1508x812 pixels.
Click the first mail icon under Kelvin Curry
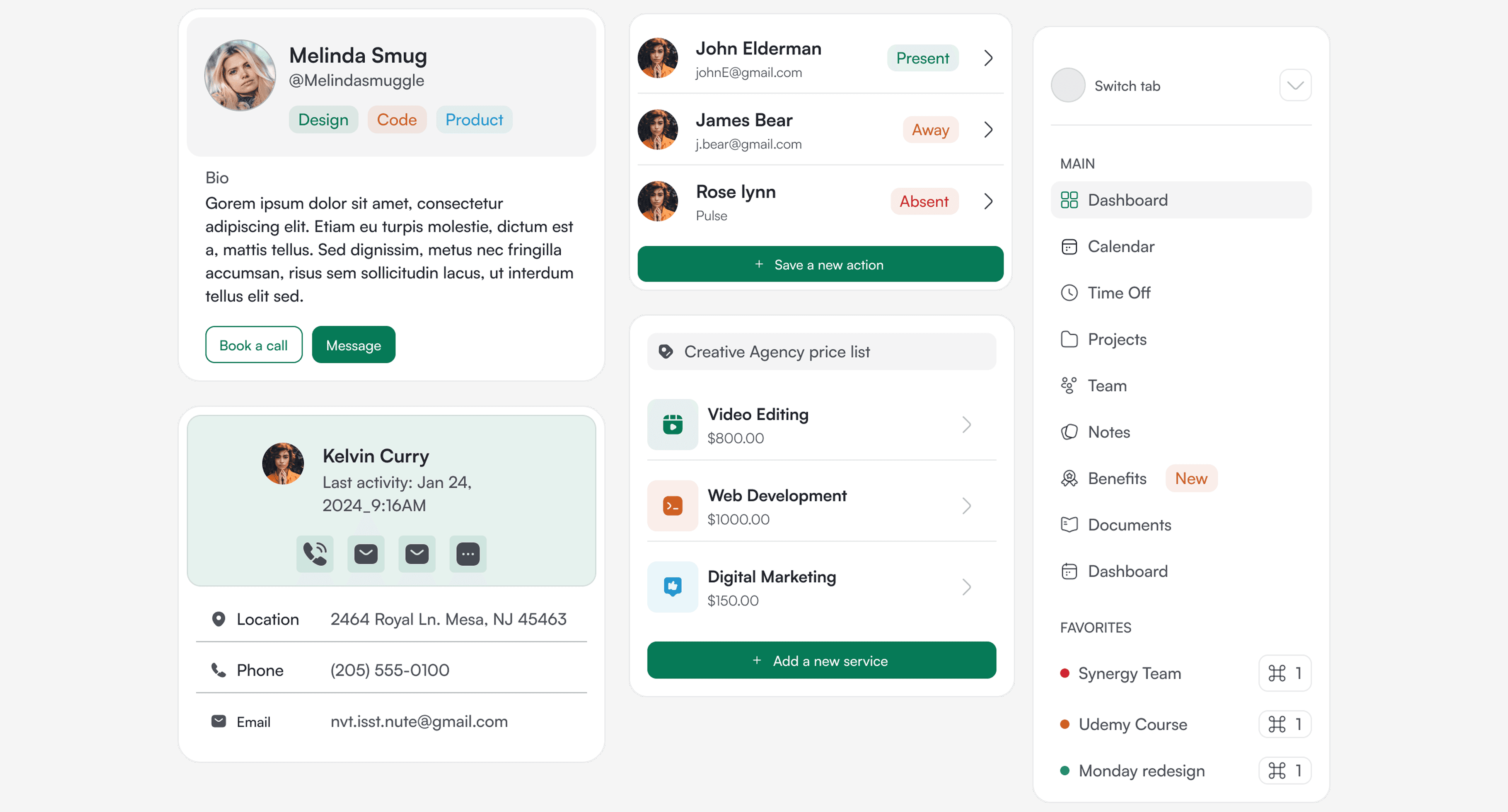point(365,553)
